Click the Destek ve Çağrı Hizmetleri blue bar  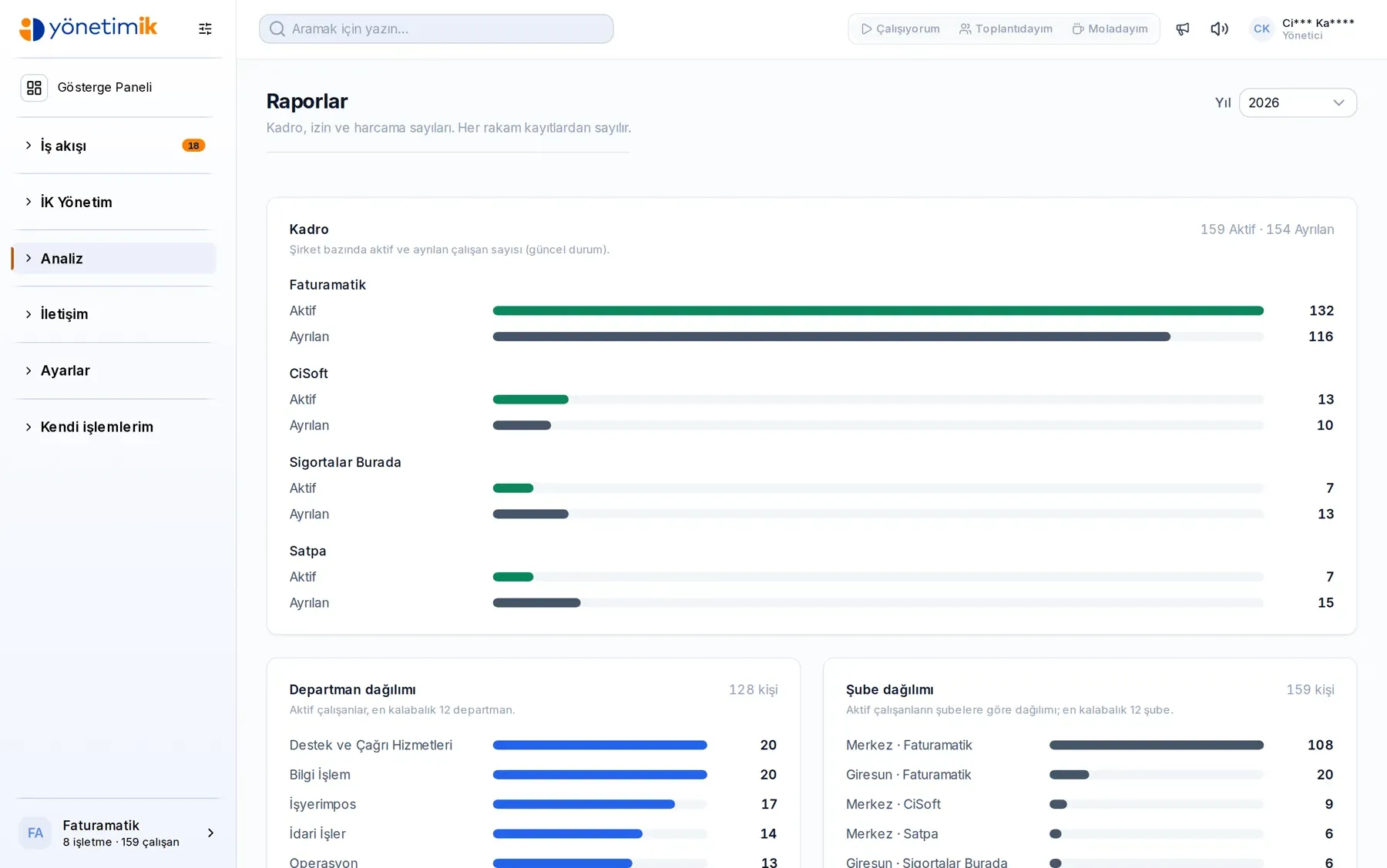[x=599, y=745]
